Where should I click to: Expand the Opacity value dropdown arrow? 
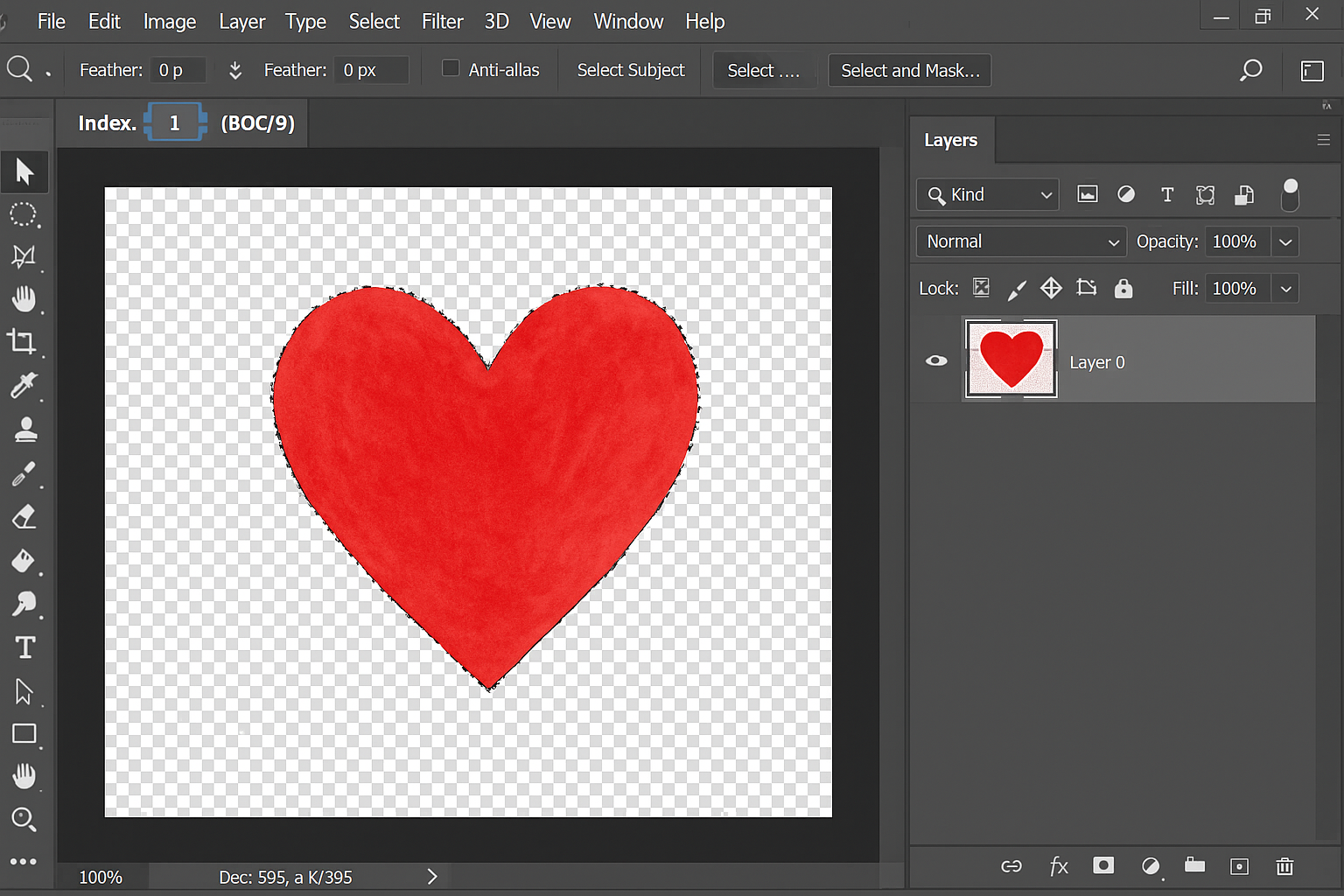pos(1285,242)
